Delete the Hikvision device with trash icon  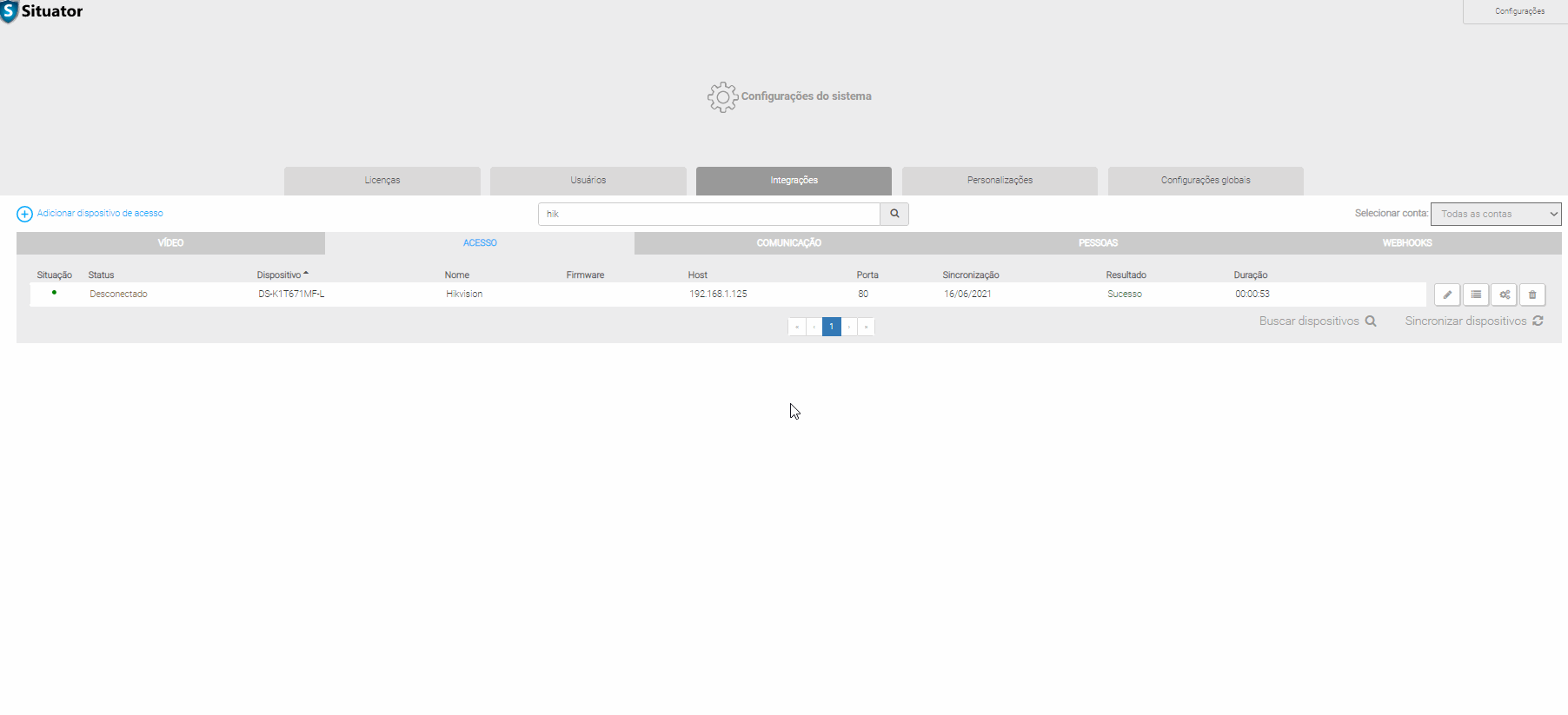click(x=1532, y=295)
